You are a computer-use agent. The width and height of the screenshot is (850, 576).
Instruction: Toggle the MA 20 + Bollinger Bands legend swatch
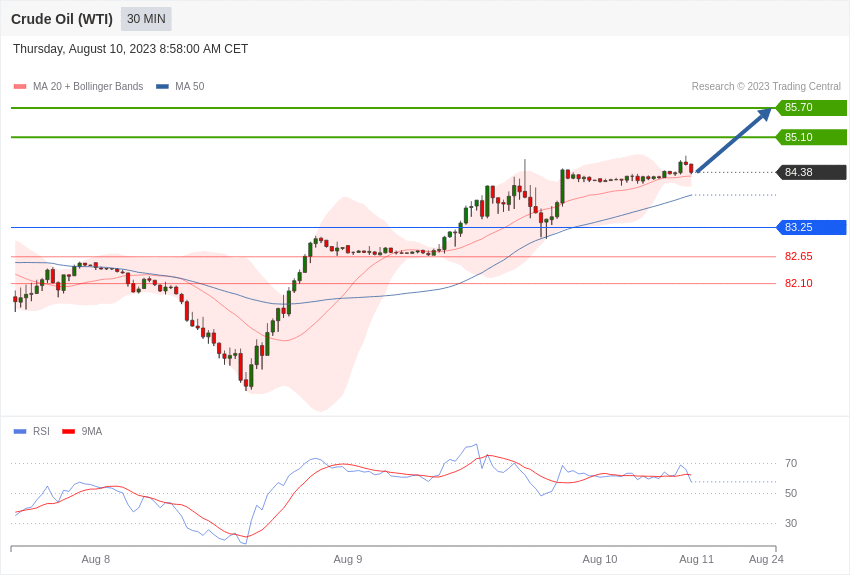click(20, 87)
